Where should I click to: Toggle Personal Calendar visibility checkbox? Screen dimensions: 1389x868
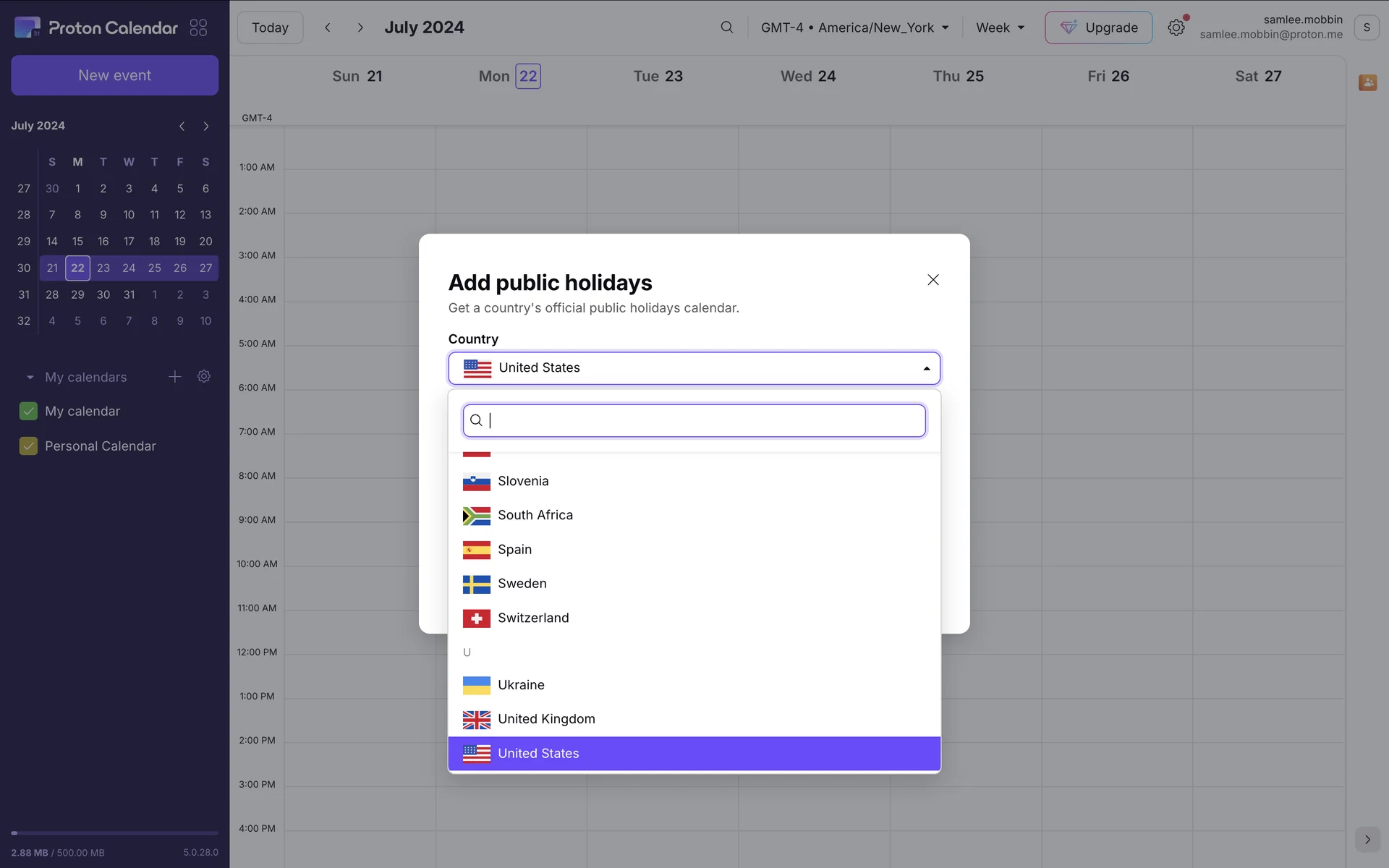(28, 446)
